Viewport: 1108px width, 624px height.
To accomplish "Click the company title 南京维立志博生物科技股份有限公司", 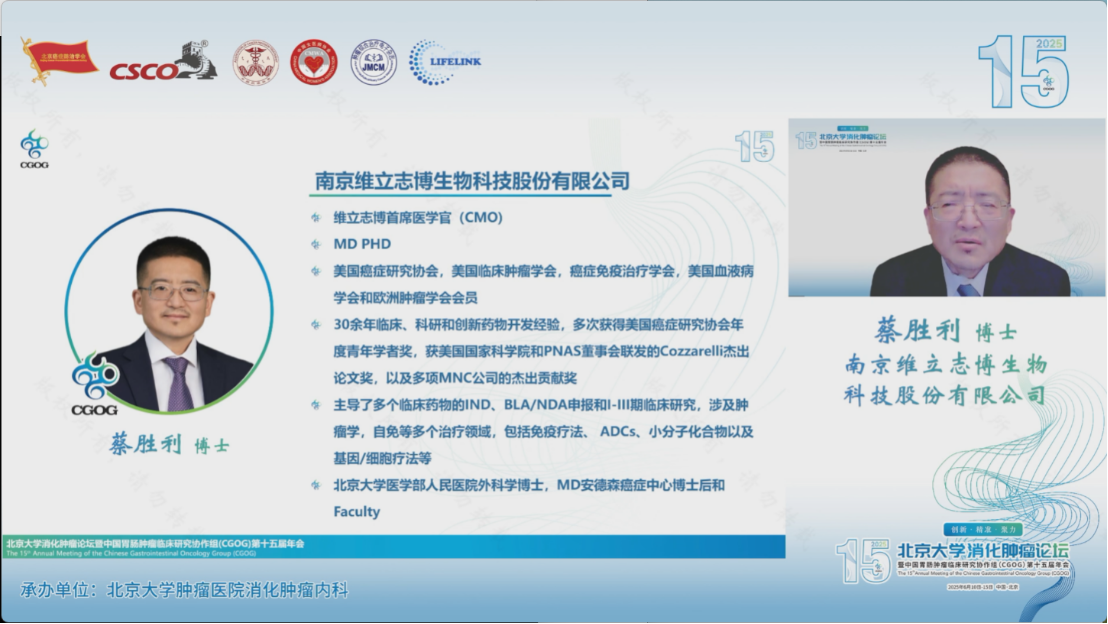I will tap(472, 182).
